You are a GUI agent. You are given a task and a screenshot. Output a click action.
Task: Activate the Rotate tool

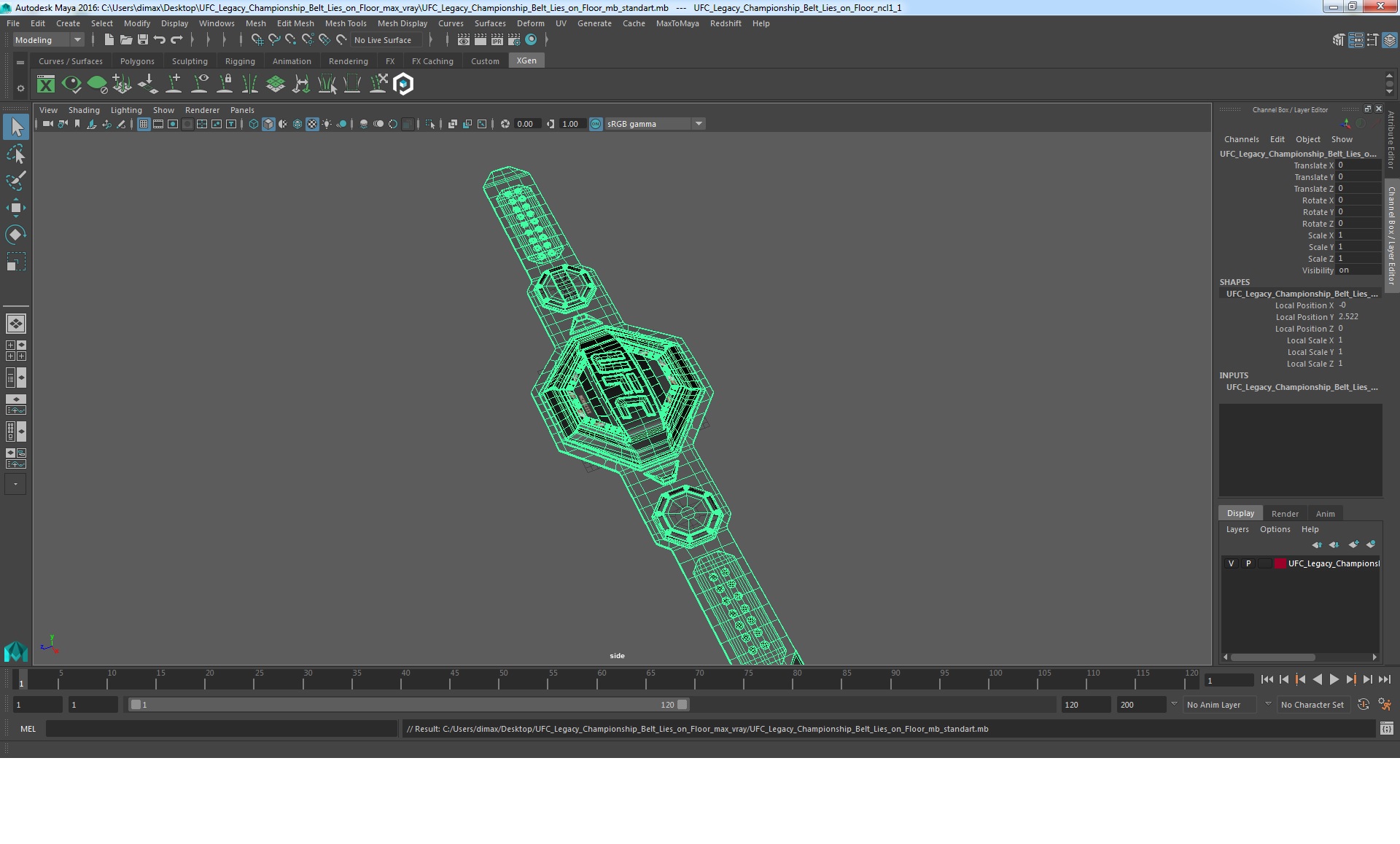[x=15, y=235]
